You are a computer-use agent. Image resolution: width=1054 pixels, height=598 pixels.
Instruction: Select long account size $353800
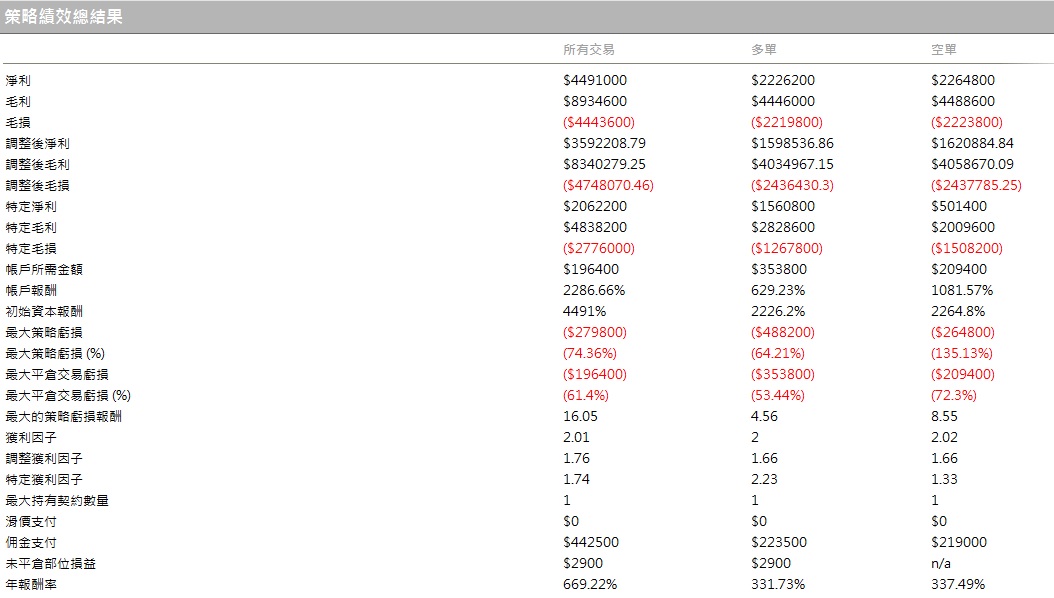click(779, 269)
